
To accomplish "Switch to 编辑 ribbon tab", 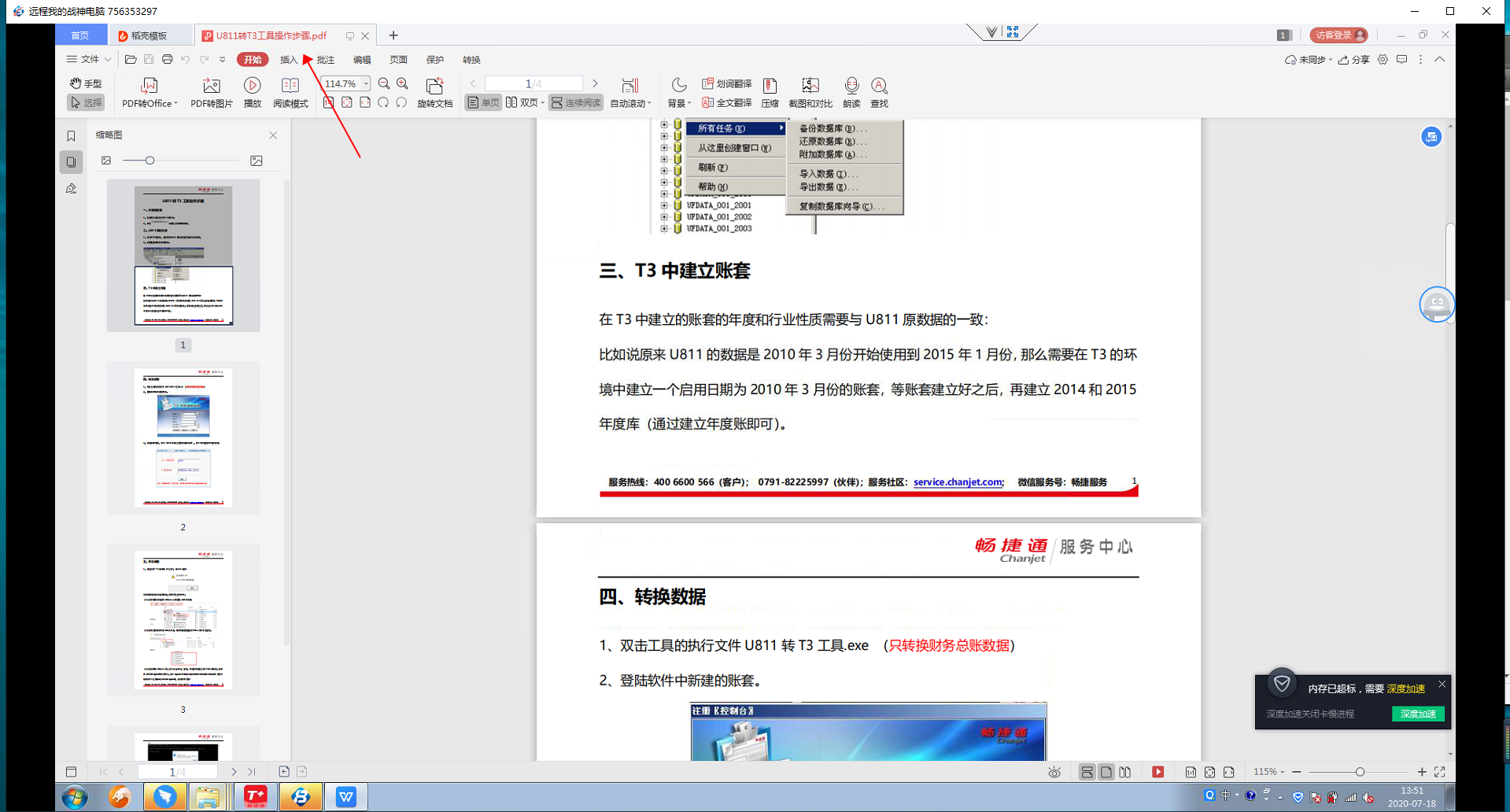I will coord(362,60).
